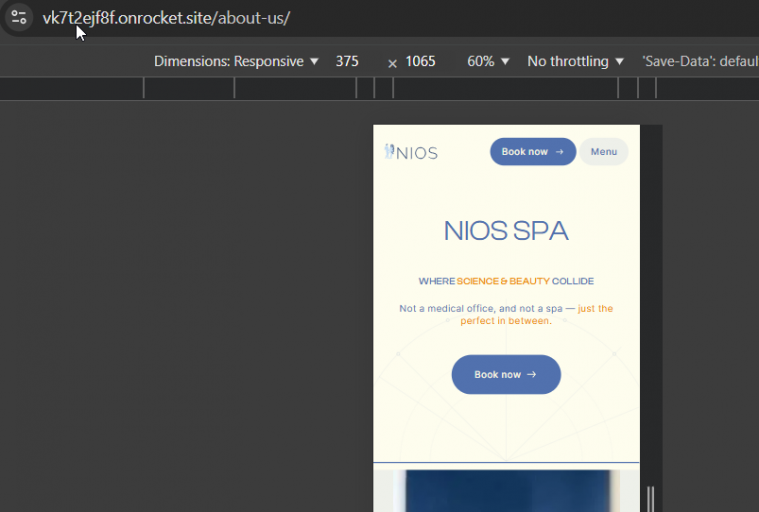Click the dimension separator cross between width and height
759x512 pixels.
(x=393, y=63)
